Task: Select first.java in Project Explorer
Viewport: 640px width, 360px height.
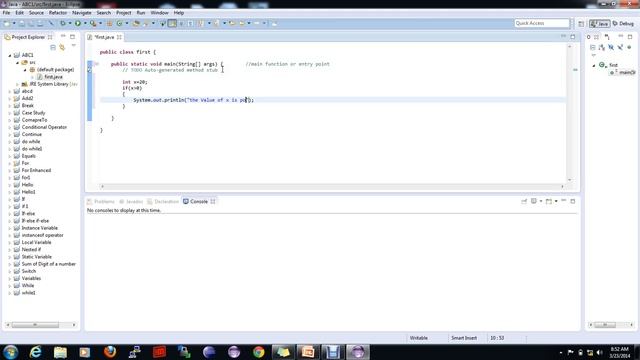Action: pos(50,77)
